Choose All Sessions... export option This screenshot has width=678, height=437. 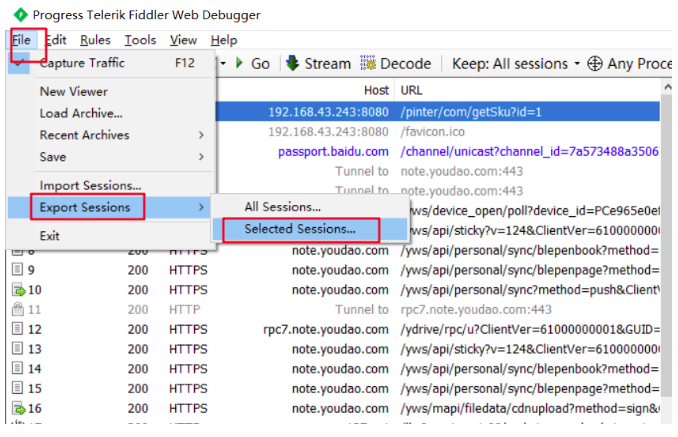click(310, 207)
